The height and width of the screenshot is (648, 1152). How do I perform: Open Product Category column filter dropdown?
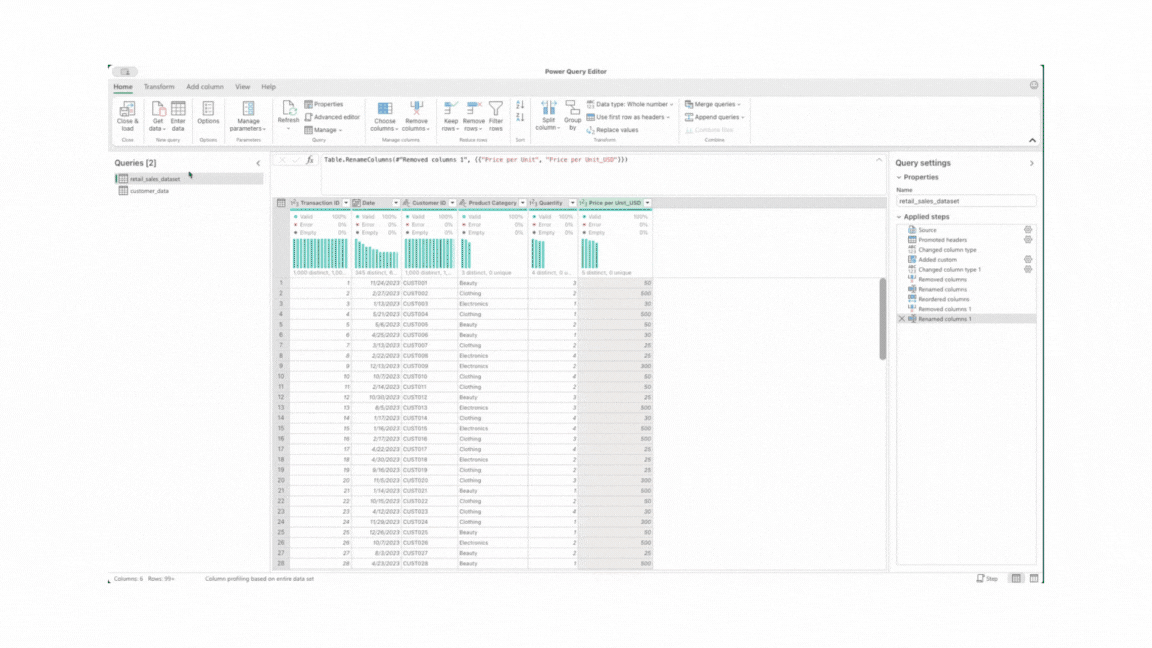coord(523,203)
